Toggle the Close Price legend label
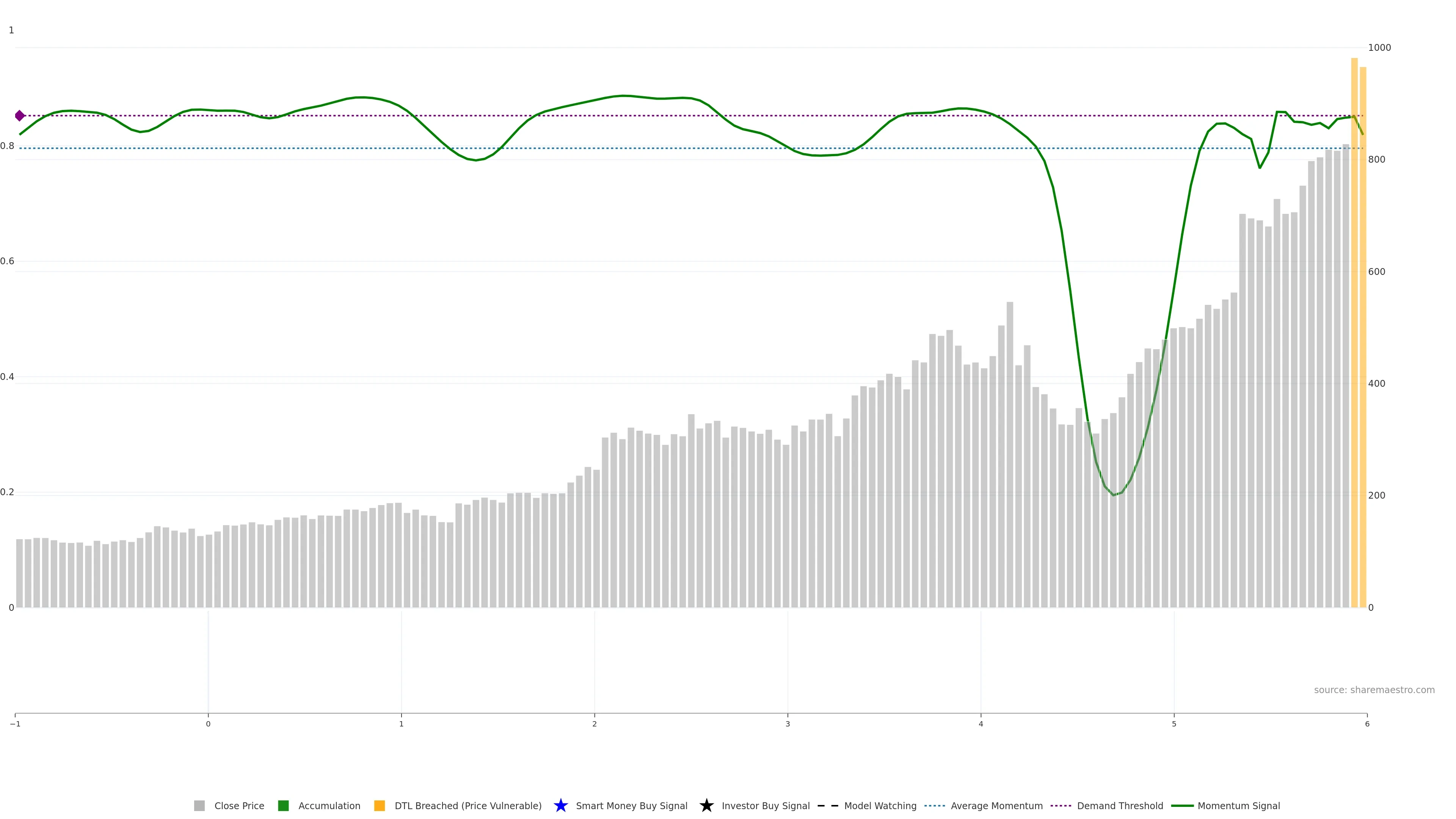Image resolution: width=1456 pixels, height=819 pixels. tap(239, 805)
